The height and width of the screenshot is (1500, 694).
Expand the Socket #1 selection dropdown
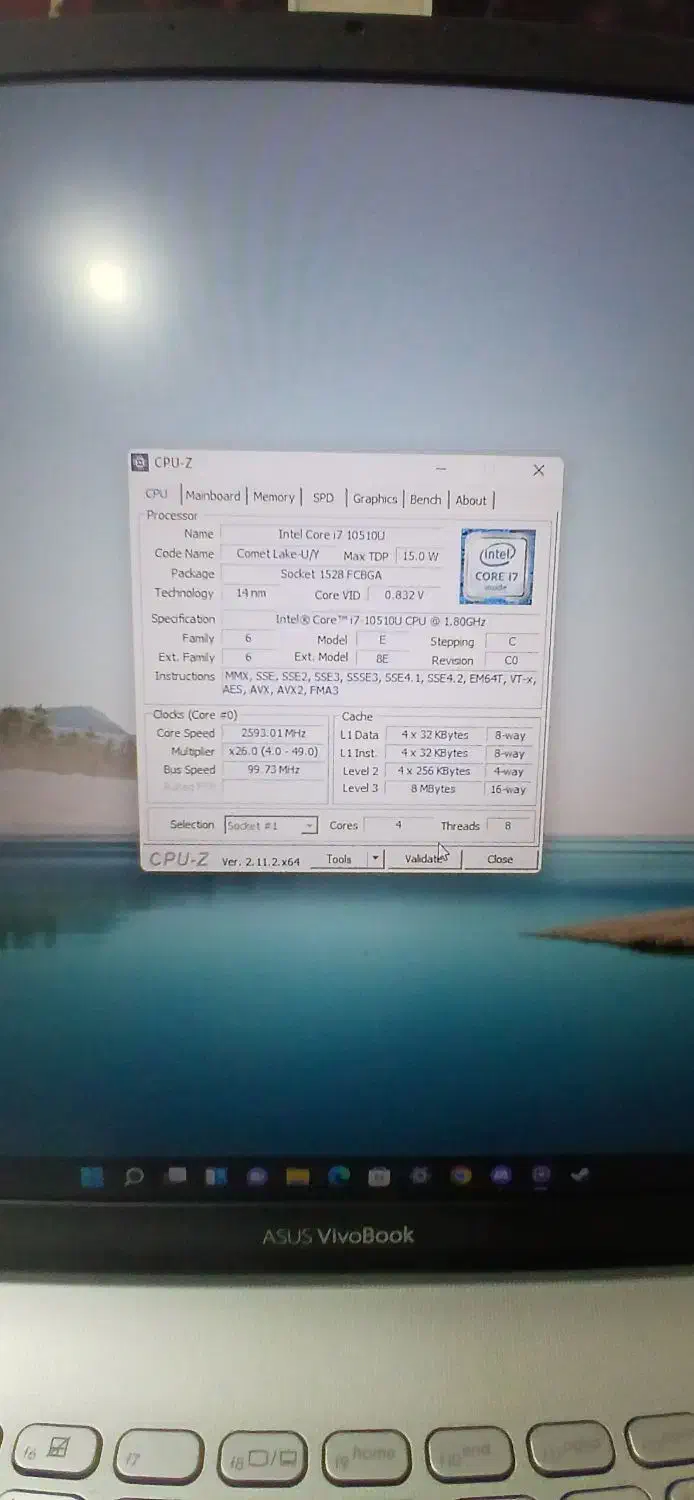309,826
